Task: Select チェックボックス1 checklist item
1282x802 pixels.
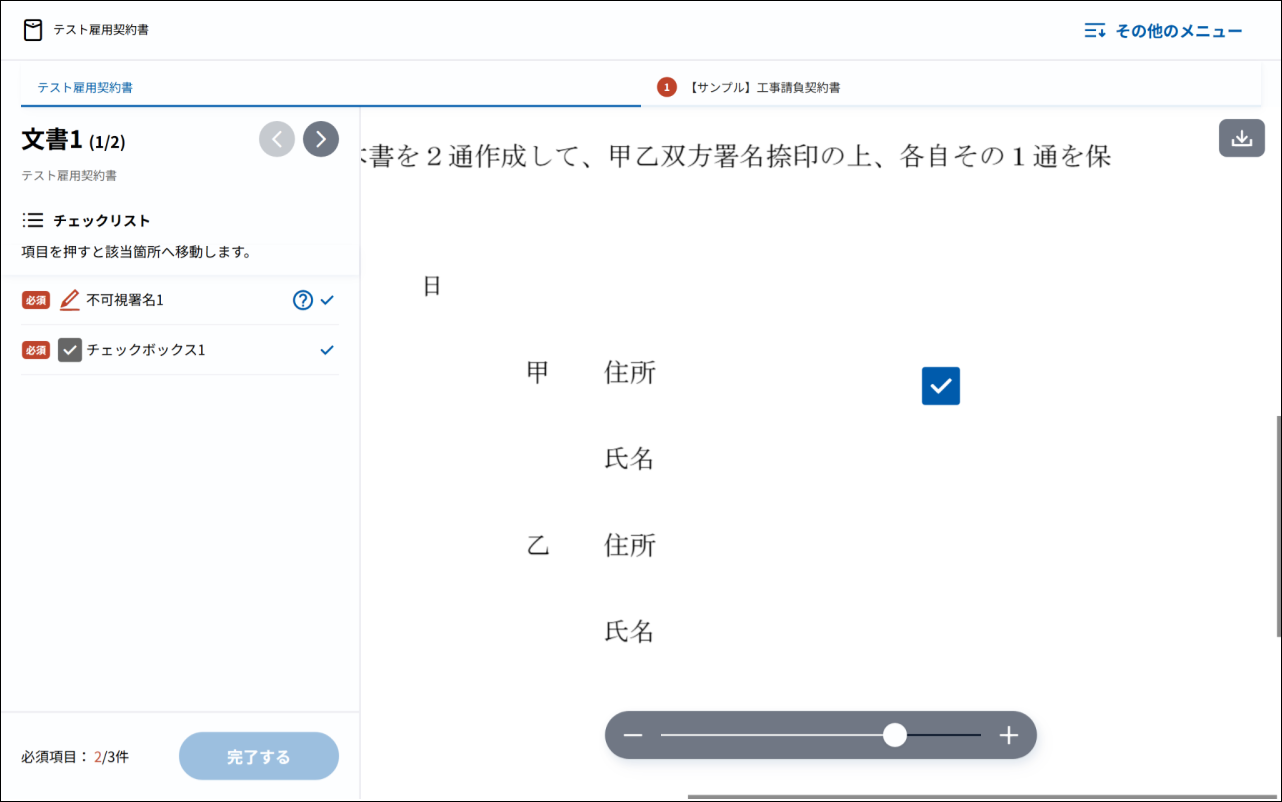Action: [x=146, y=350]
